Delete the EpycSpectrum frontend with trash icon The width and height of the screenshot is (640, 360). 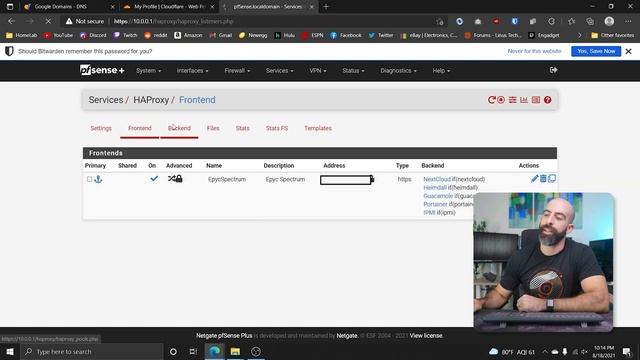point(543,178)
